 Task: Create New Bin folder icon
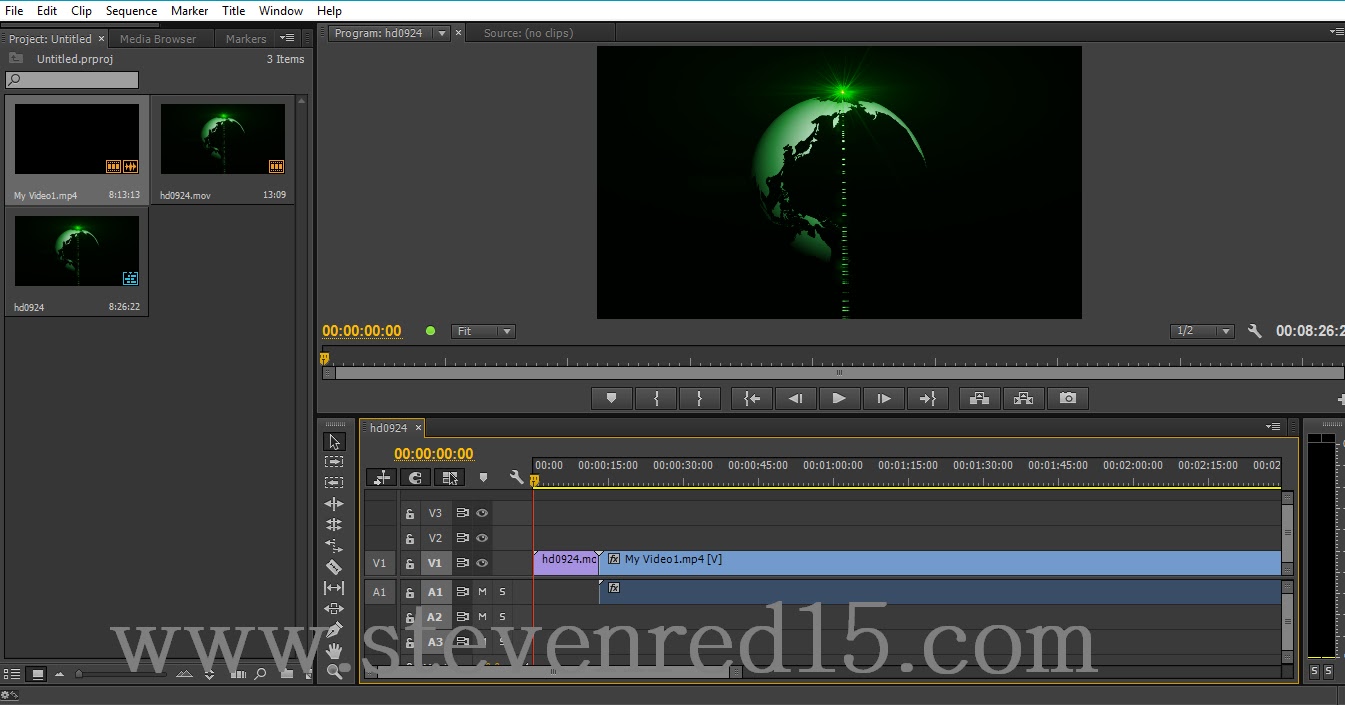[x=287, y=674]
